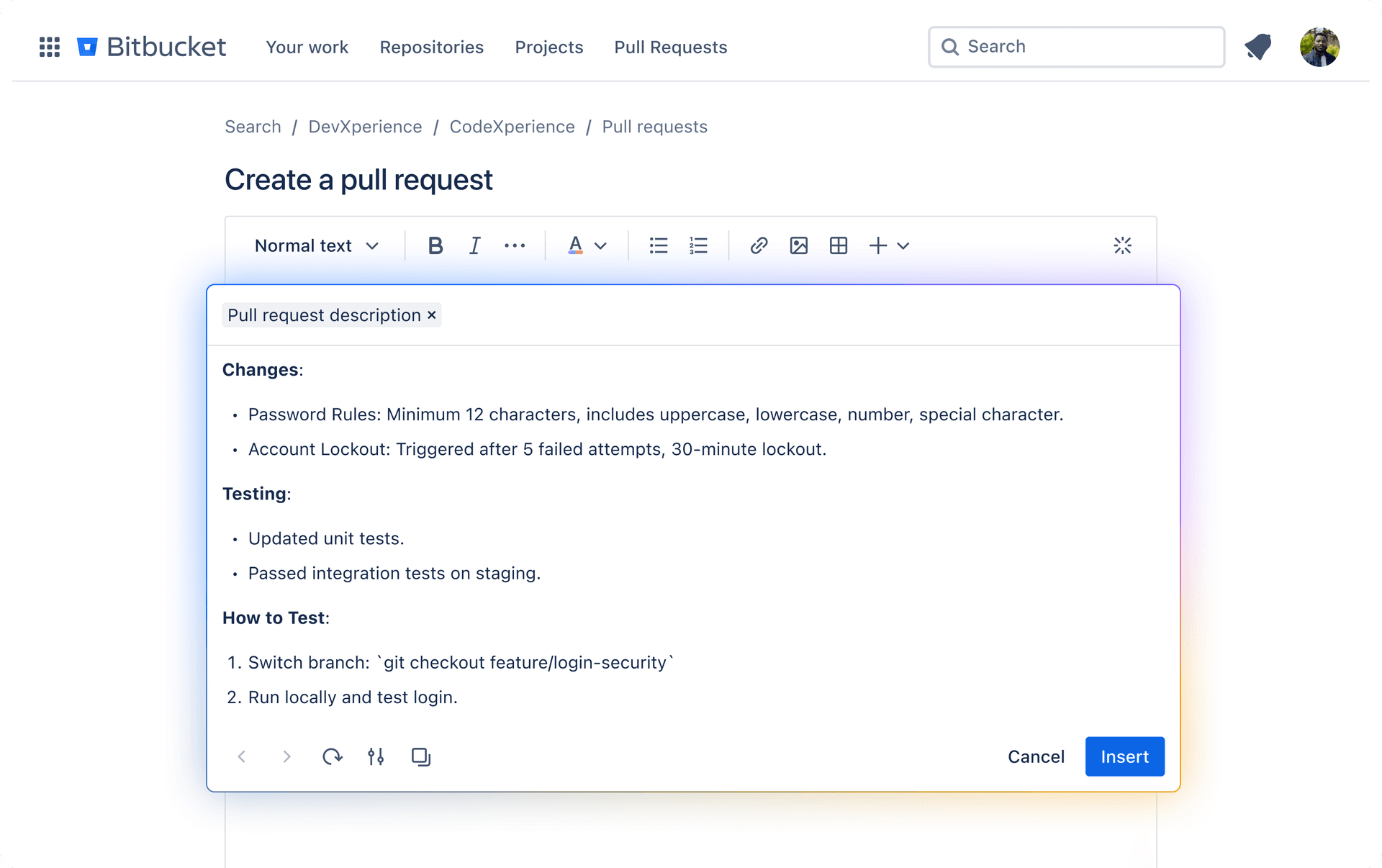This screenshot has width=1382, height=868.
Task: Click the Changes heading text
Action: pos(263,370)
